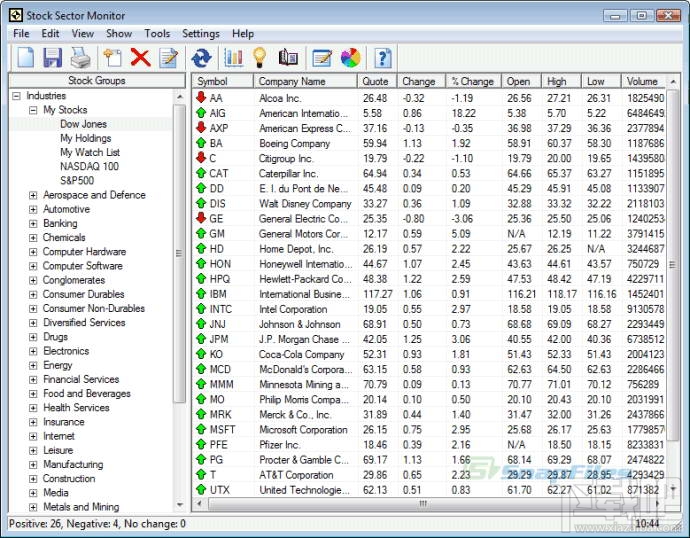Viewport: 690px width, 538px height.
Task: Select NASDAQ 100 in the tree
Action: tap(89, 166)
